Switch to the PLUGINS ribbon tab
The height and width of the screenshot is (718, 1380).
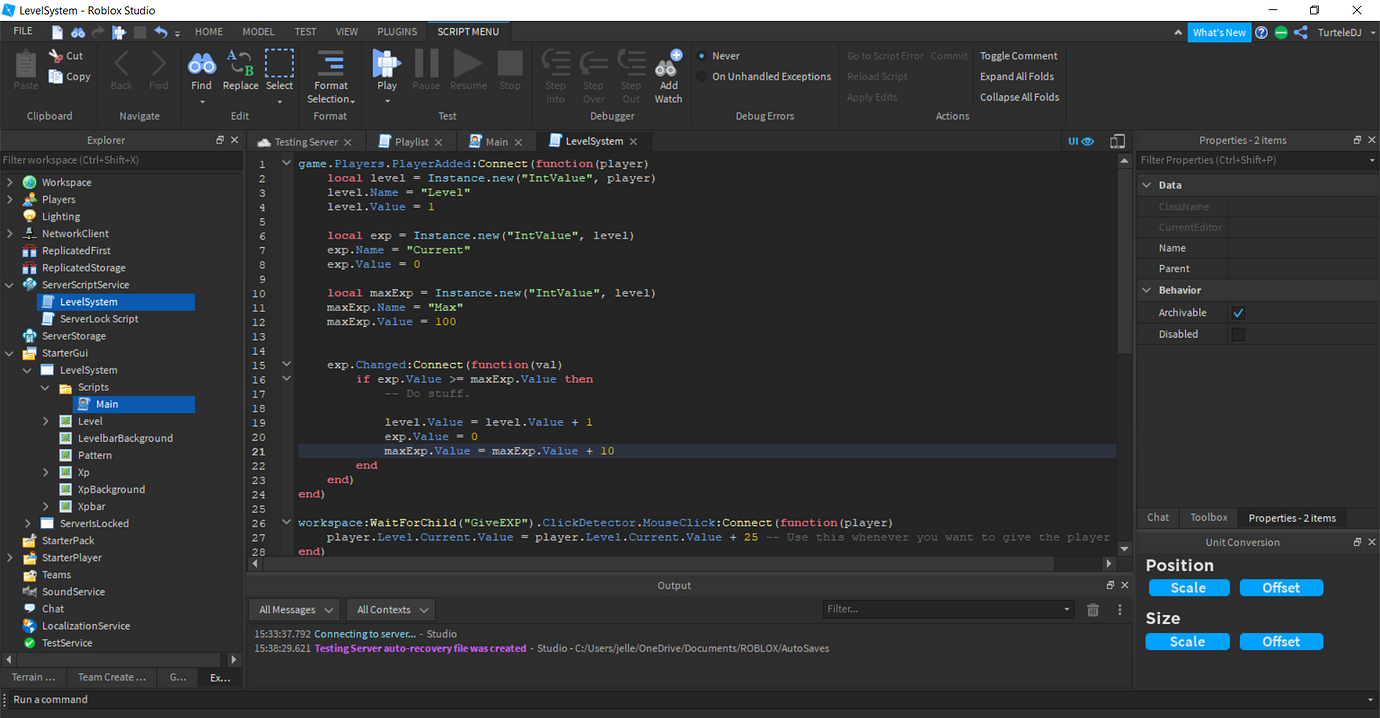click(397, 31)
